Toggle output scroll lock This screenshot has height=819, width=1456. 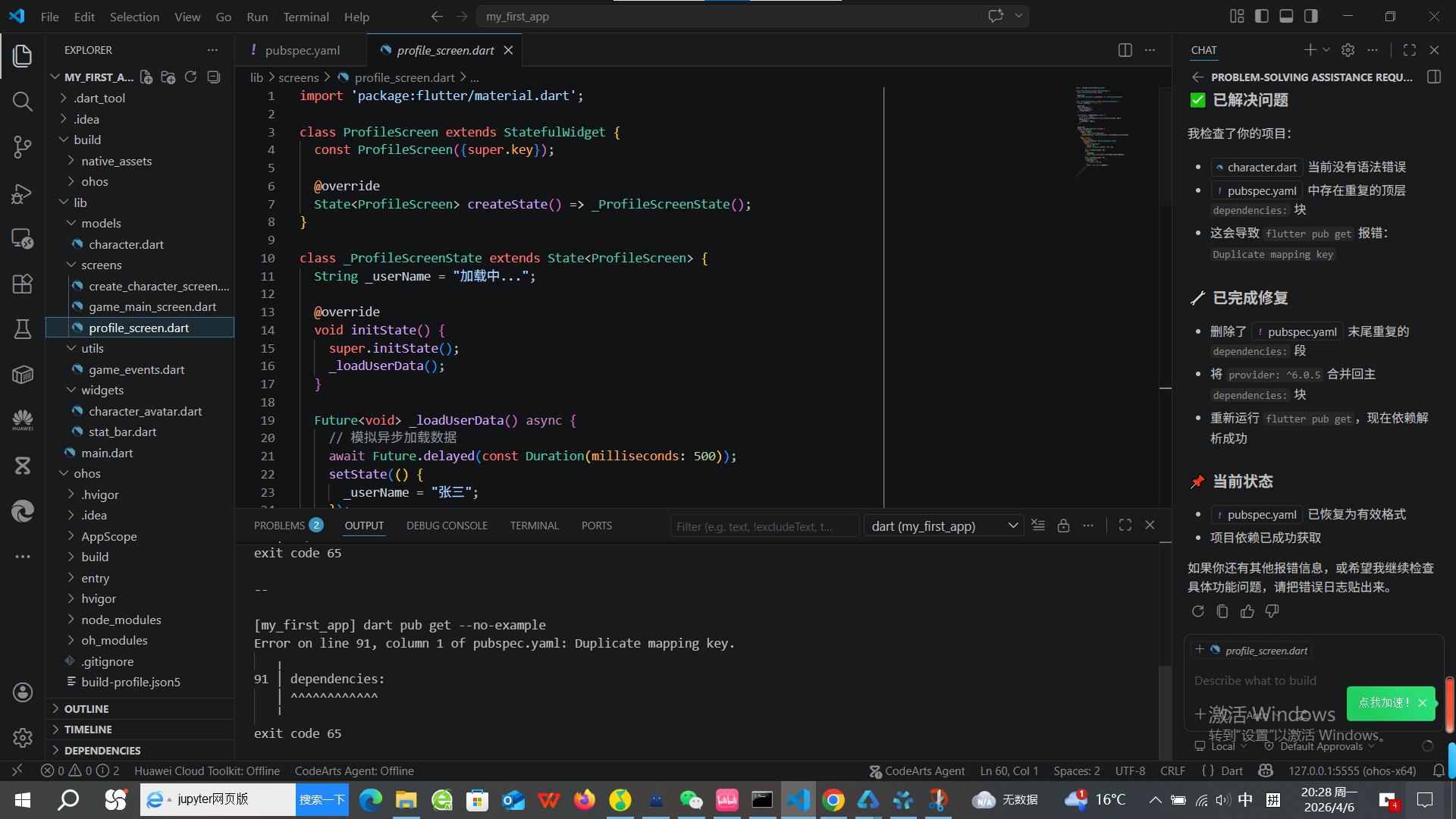(1063, 526)
